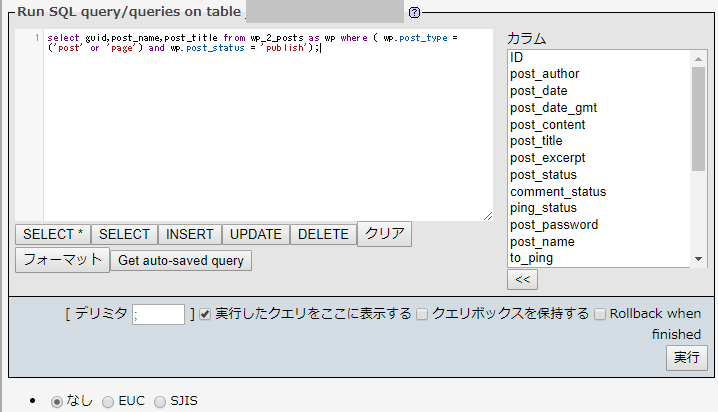Clear the query with the クリア button
Image resolution: width=718 pixels, height=412 pixels.
(x=385, y=234)
